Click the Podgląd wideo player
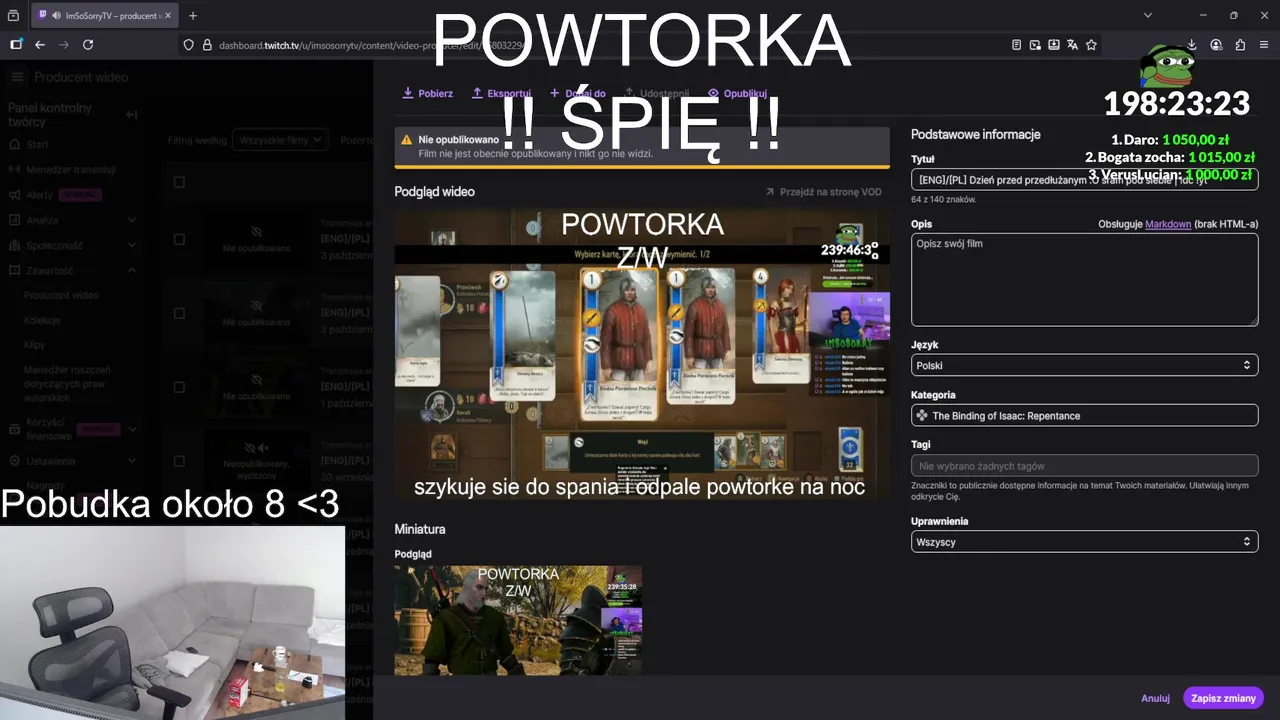The image size is (1280, 720). [x=642, y=354]
